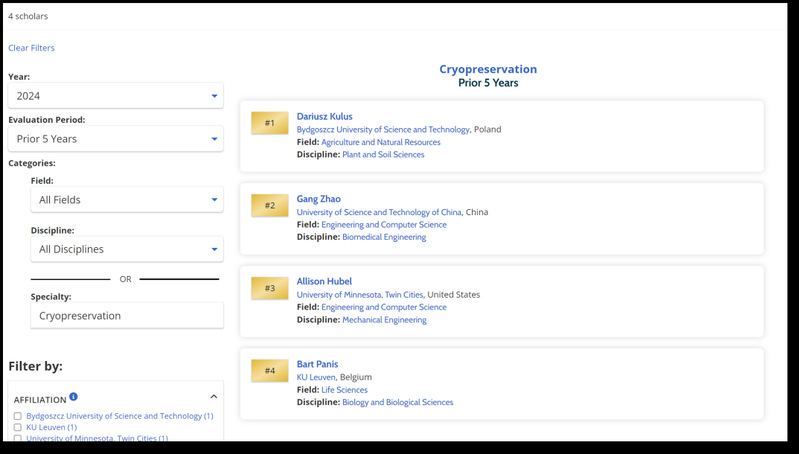Click the #1 gold rank badge
Viewport: 799px width, 454px height.
point(270,123)
